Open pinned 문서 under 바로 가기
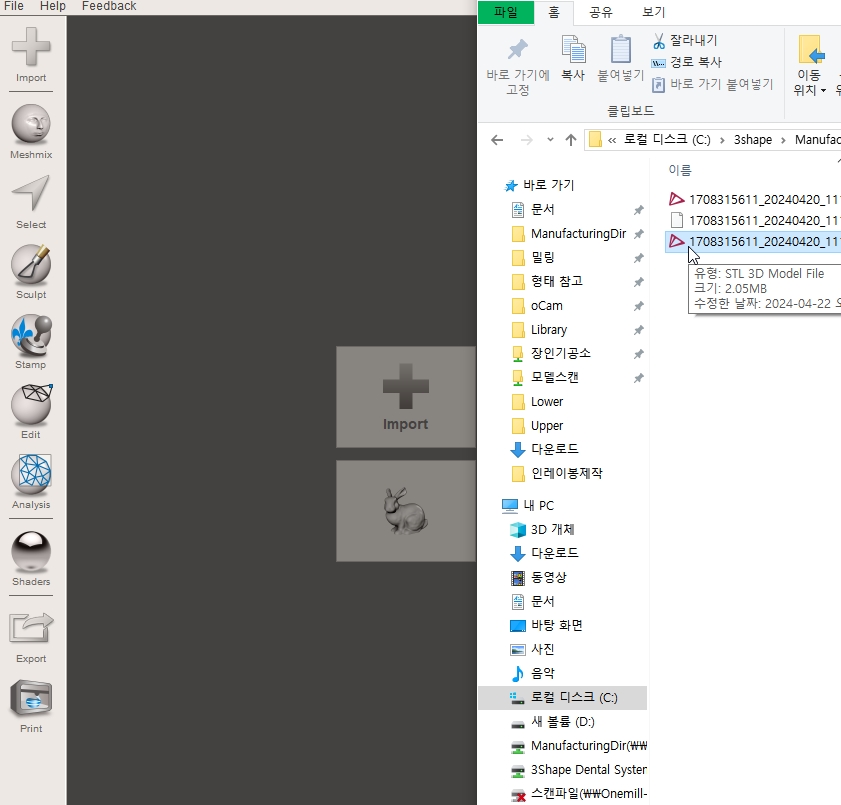 (533, 210)
